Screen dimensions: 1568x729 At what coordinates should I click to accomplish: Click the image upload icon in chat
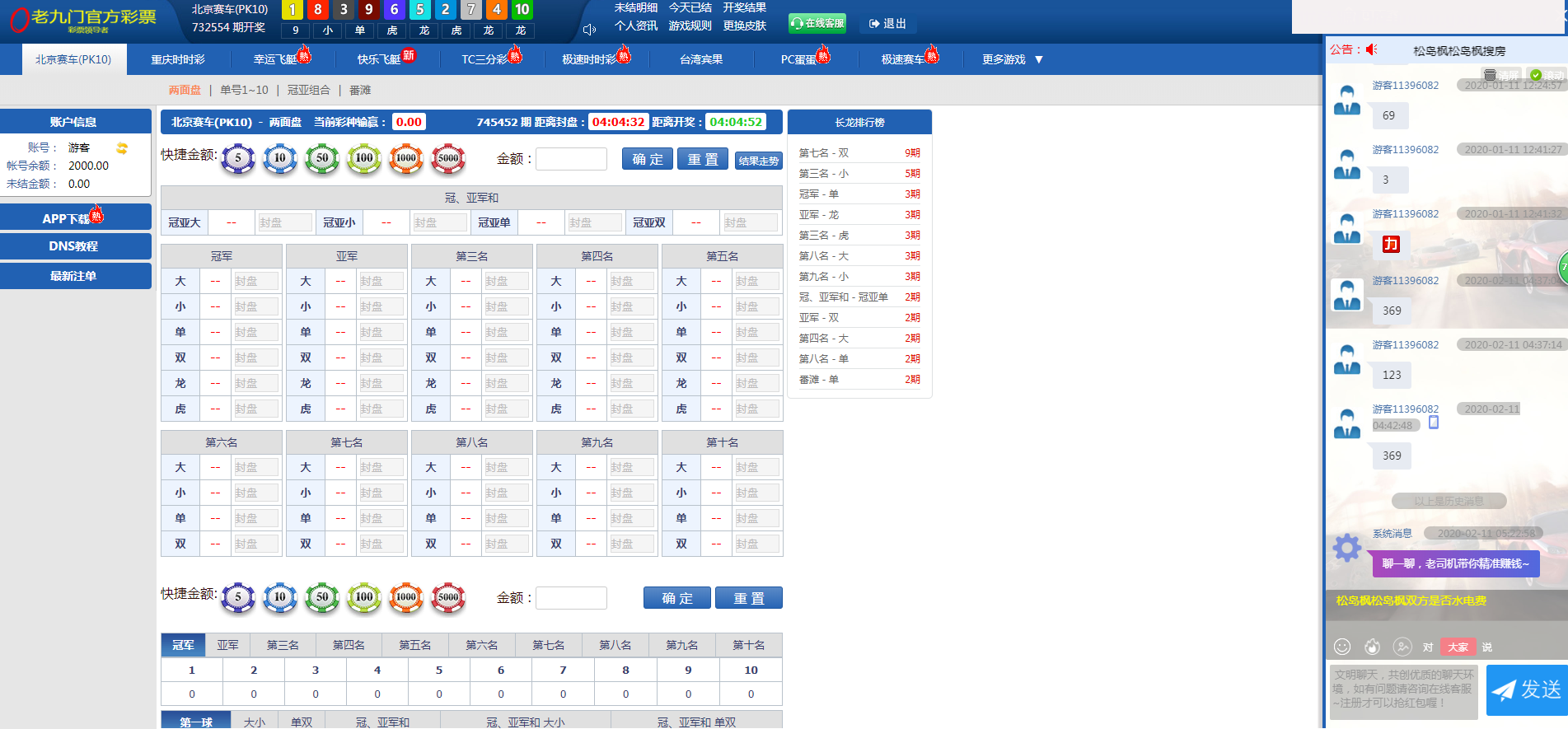coord(1402,647)
